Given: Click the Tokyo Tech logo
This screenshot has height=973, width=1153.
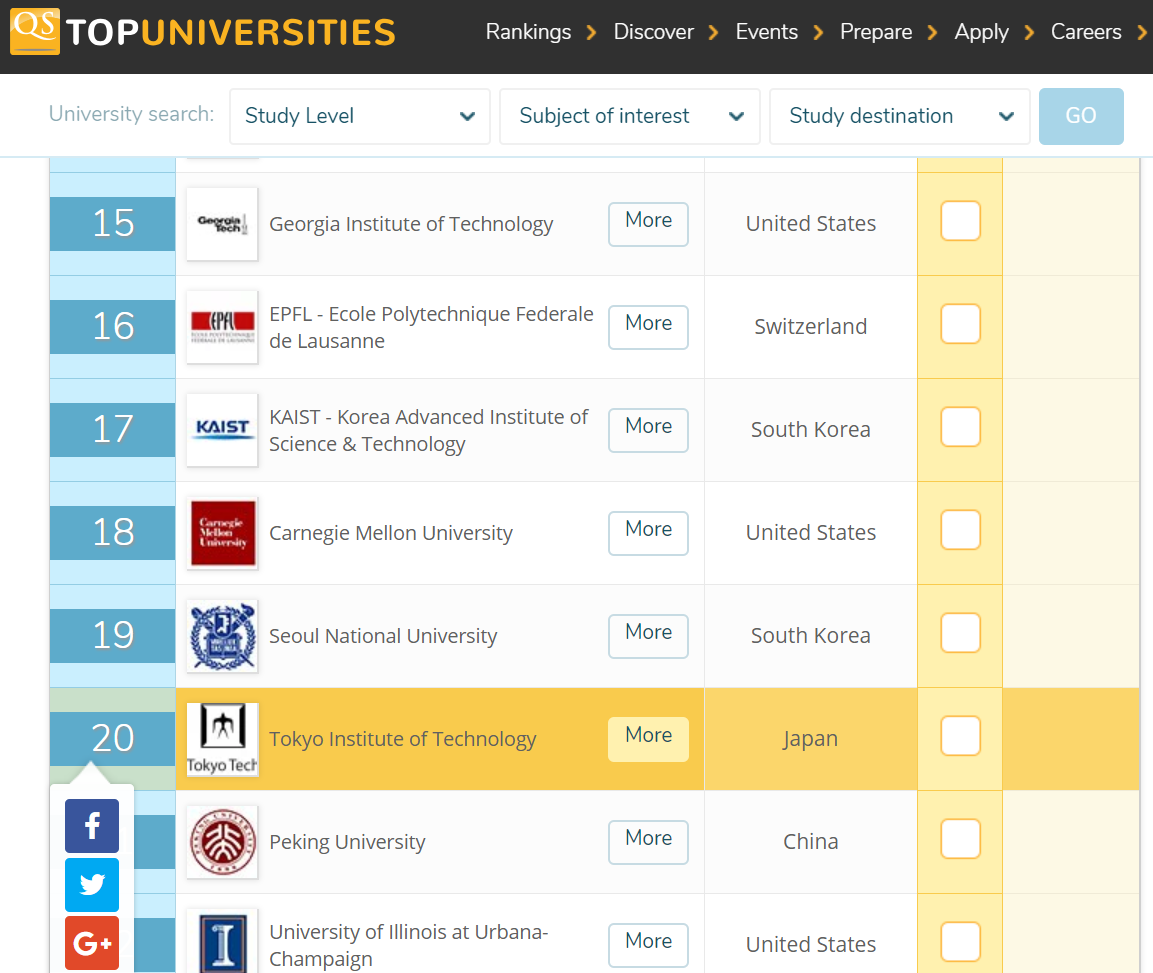Looking at the screenshot, I should point(222,739).
